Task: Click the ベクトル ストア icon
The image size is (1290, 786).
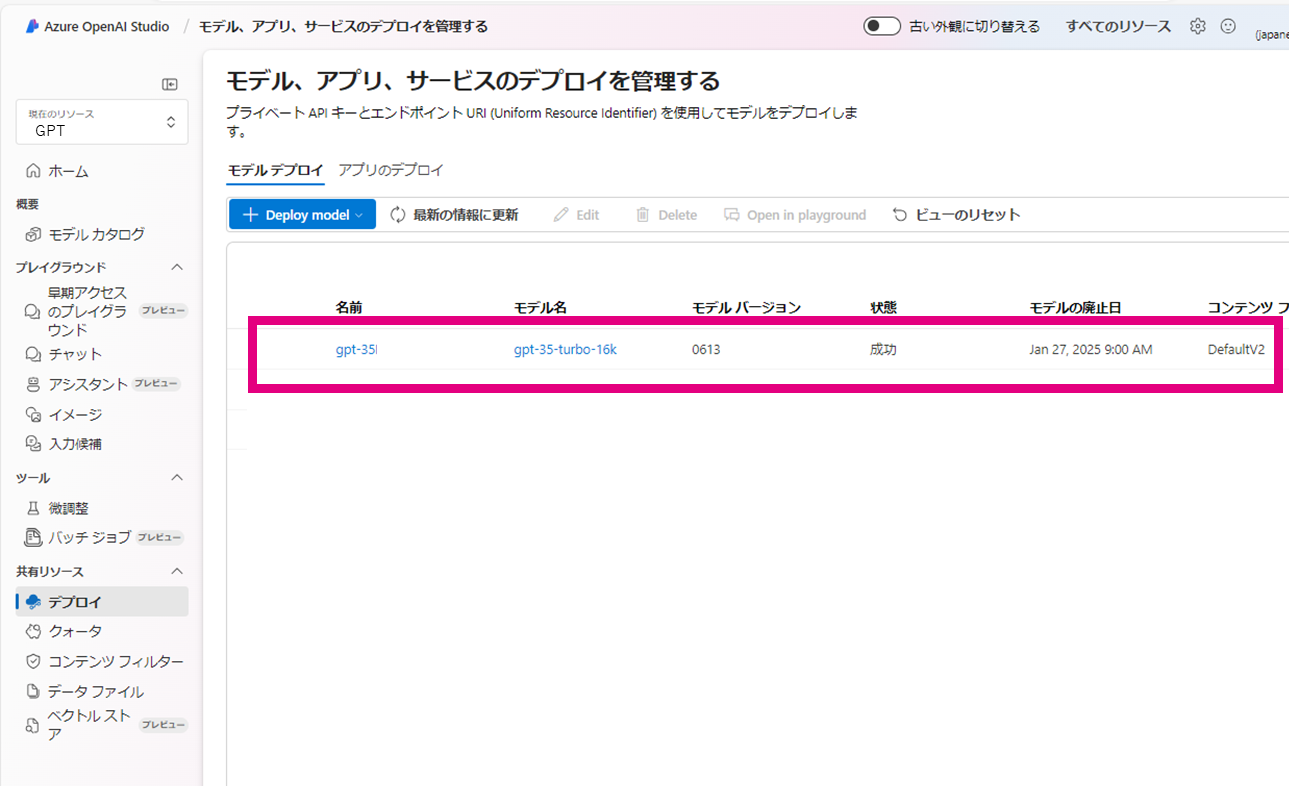Action: pos(33,725)
